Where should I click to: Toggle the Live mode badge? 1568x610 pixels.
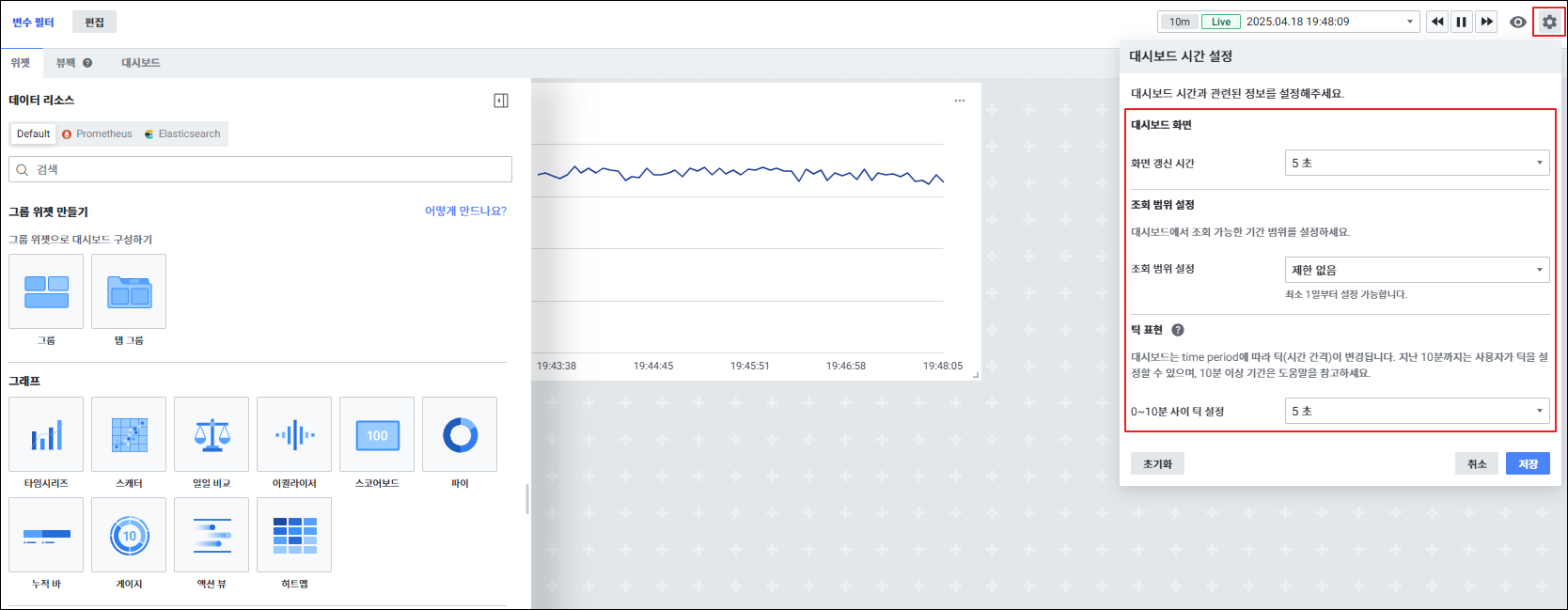pos(1220,22)
